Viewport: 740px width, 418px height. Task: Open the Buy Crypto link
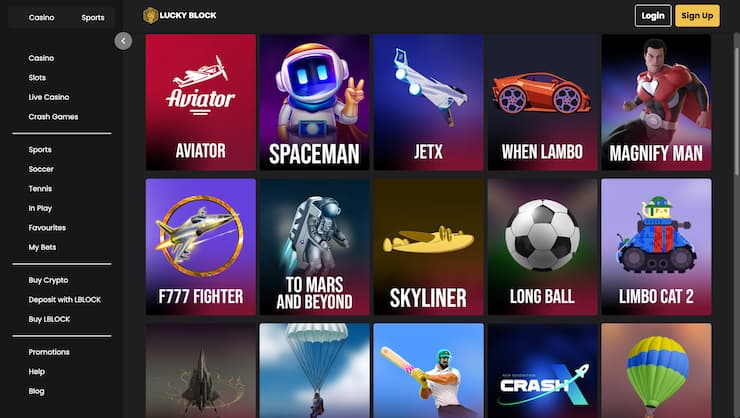pos(48,280)
